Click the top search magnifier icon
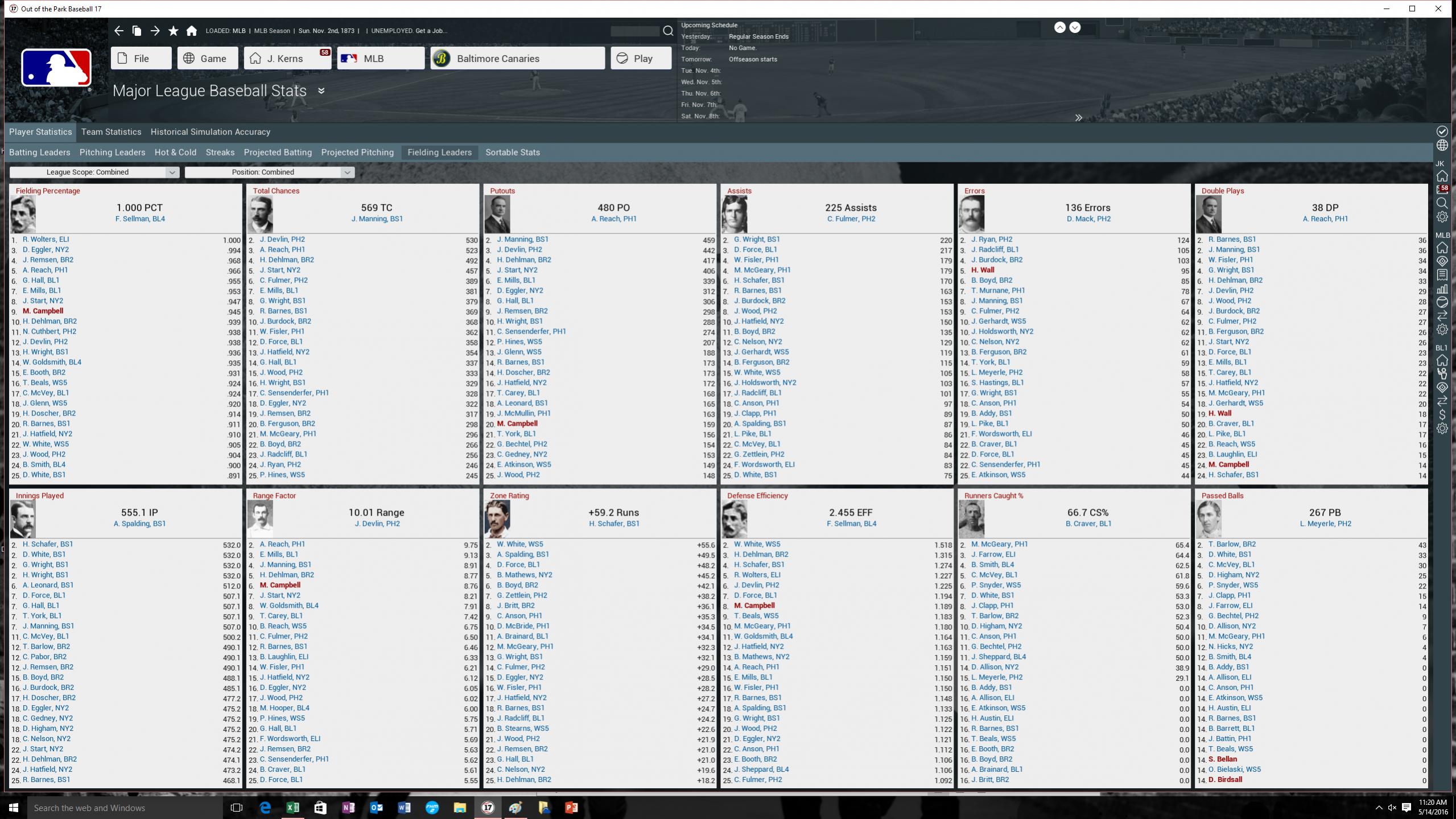The image size is (1456, 819). [668, 31]
